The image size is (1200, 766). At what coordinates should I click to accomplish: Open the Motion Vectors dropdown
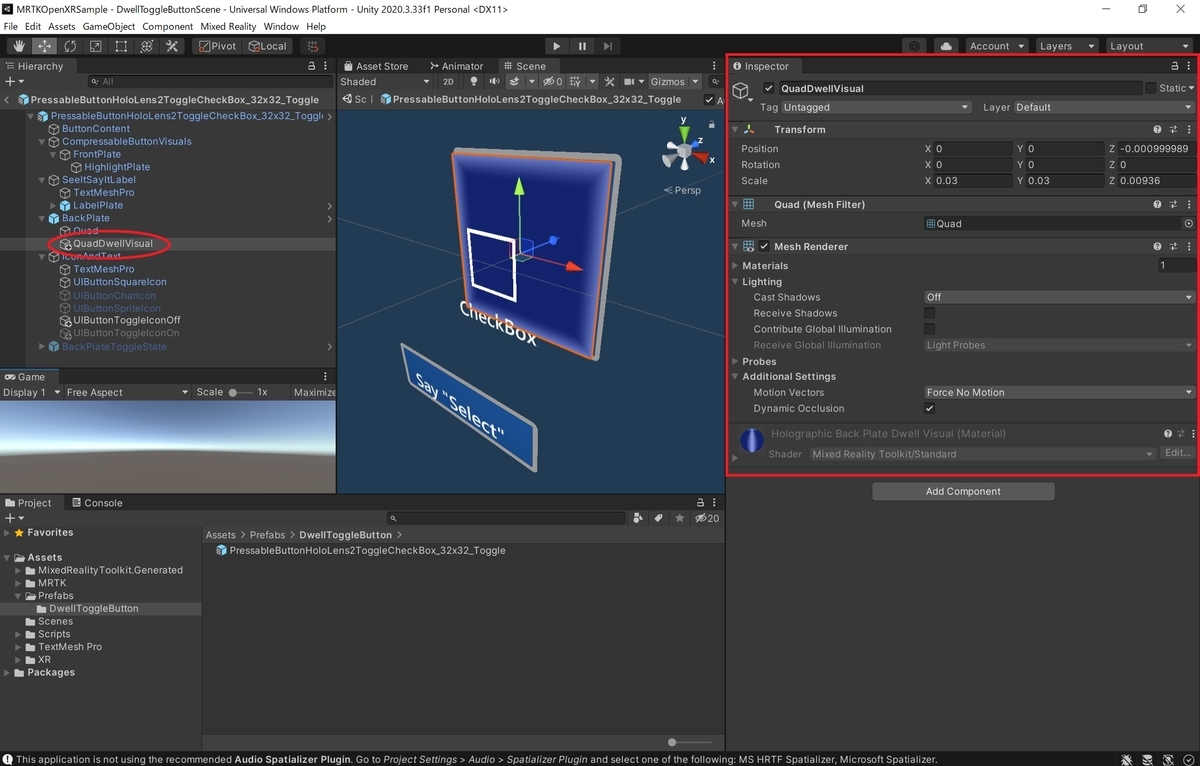click(1059, 392)
